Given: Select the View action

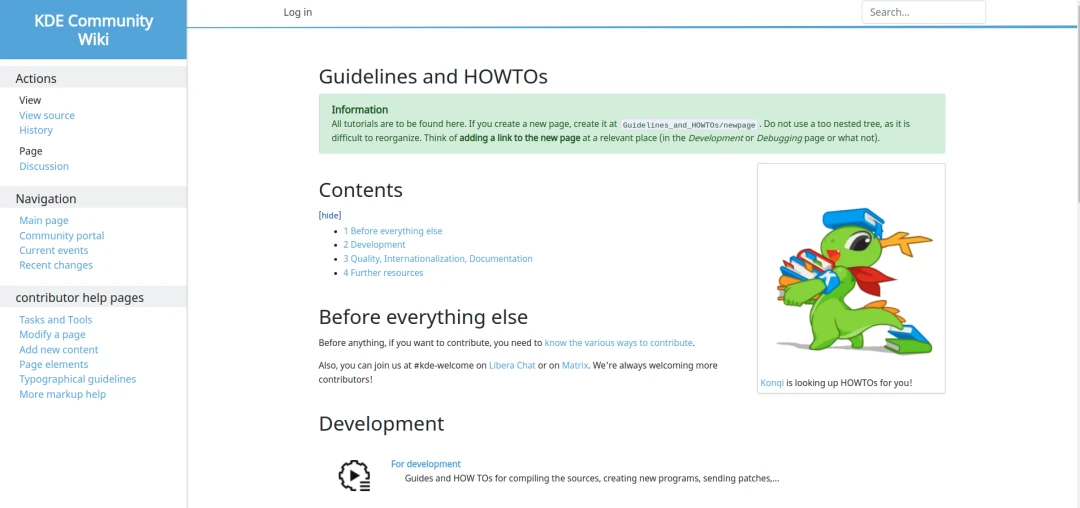Looking at the screenshot, I should click(x=30, y=100).
